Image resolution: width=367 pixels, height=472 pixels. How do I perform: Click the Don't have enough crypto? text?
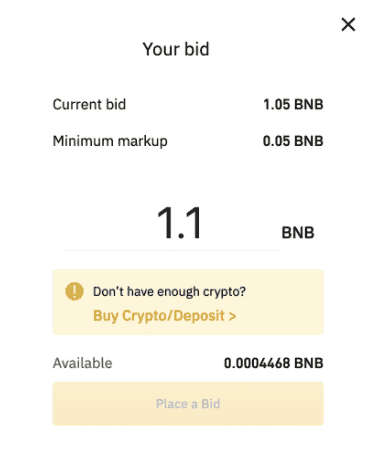click(169, 292)
